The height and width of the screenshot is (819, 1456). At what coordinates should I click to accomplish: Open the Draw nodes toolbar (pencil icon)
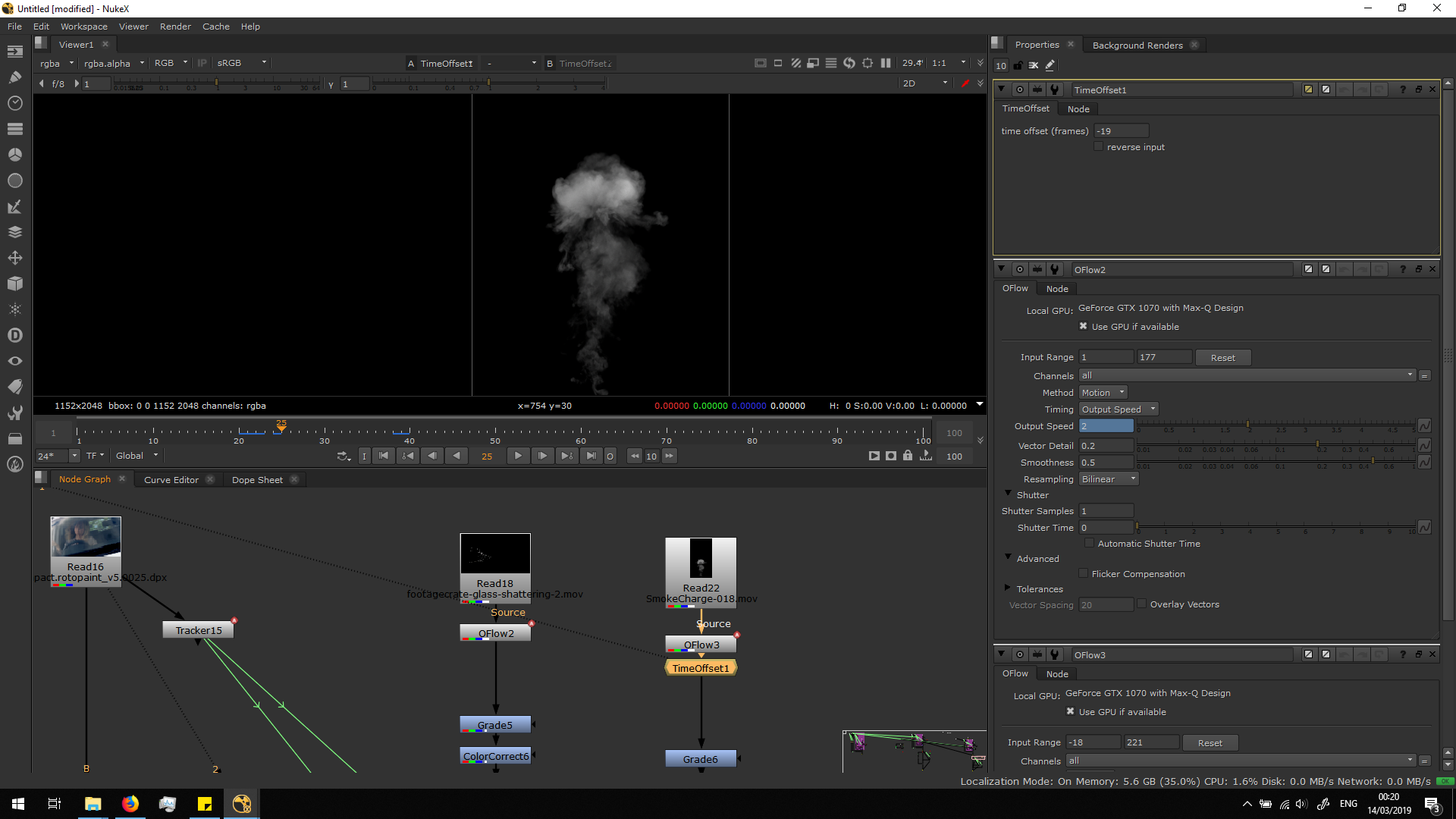(14, 77)
